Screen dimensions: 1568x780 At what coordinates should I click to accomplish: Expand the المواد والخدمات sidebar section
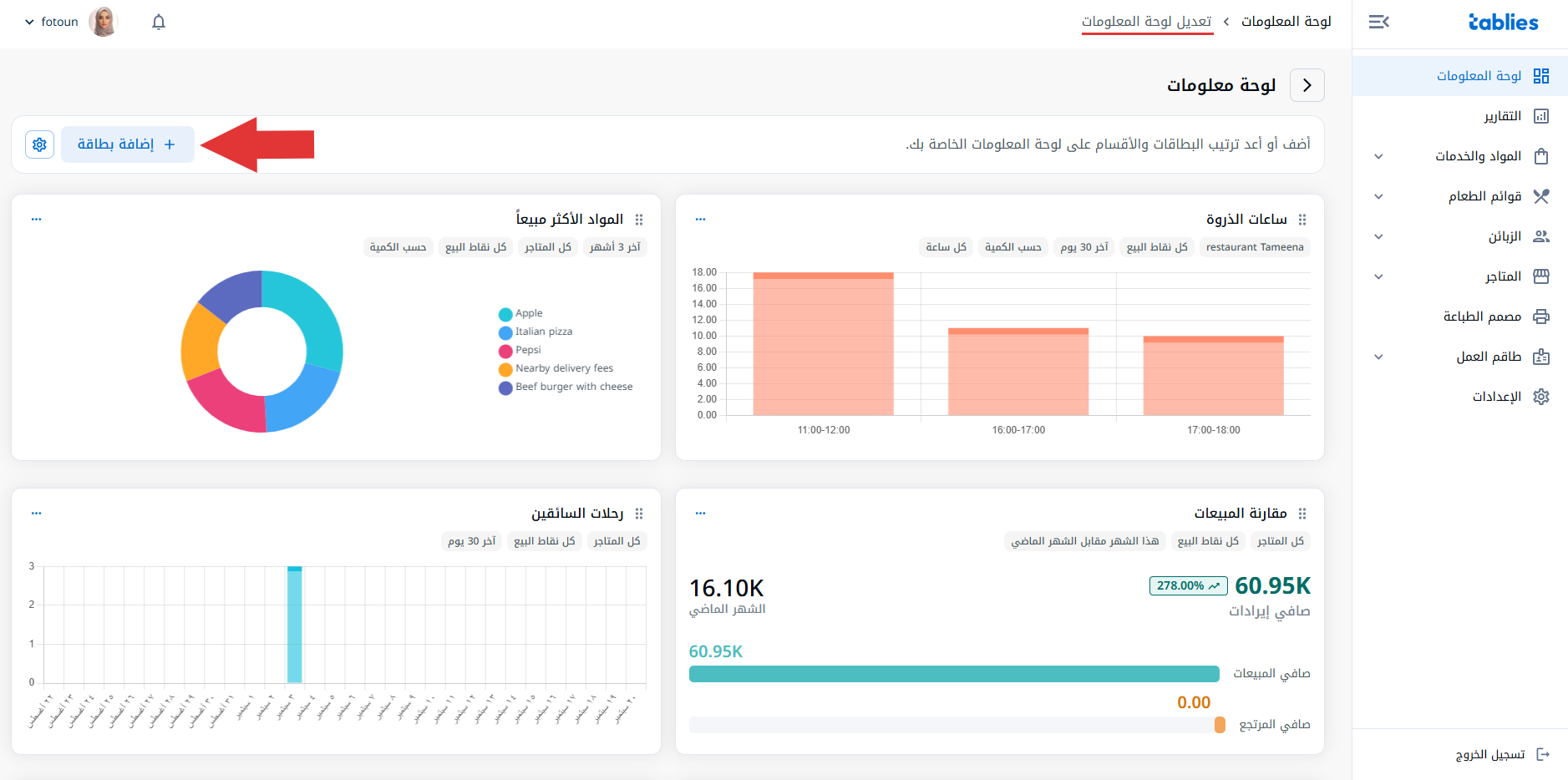[1378, 156]
